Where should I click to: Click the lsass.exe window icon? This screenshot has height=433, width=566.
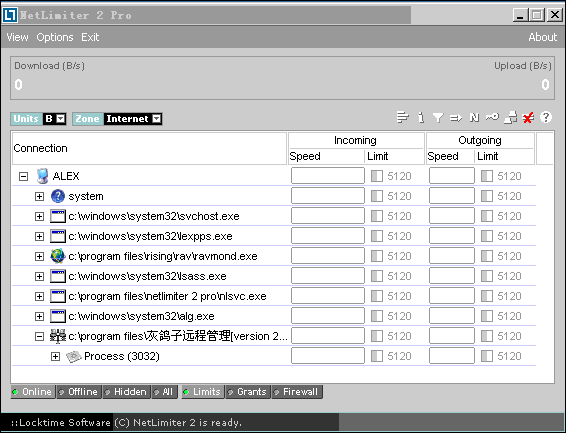(58, 276)
